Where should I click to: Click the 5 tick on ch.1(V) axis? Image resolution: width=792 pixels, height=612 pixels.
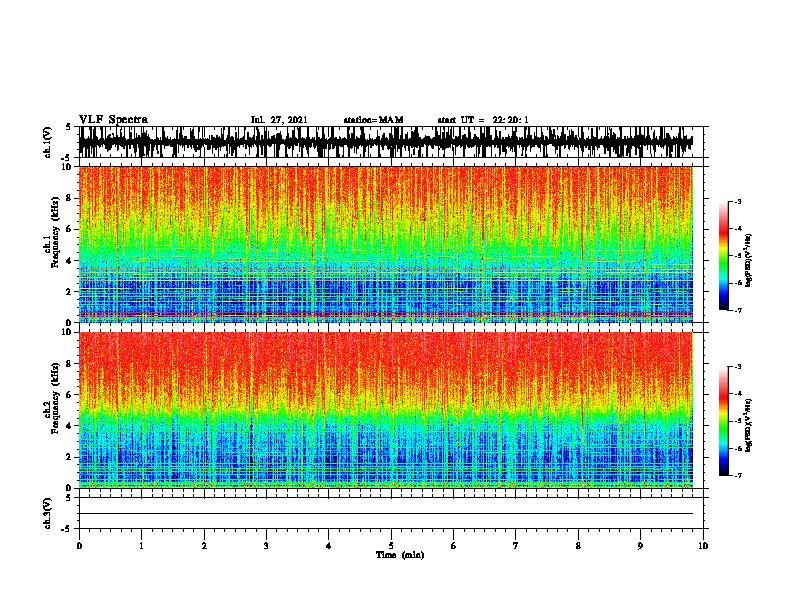[68, 128]
